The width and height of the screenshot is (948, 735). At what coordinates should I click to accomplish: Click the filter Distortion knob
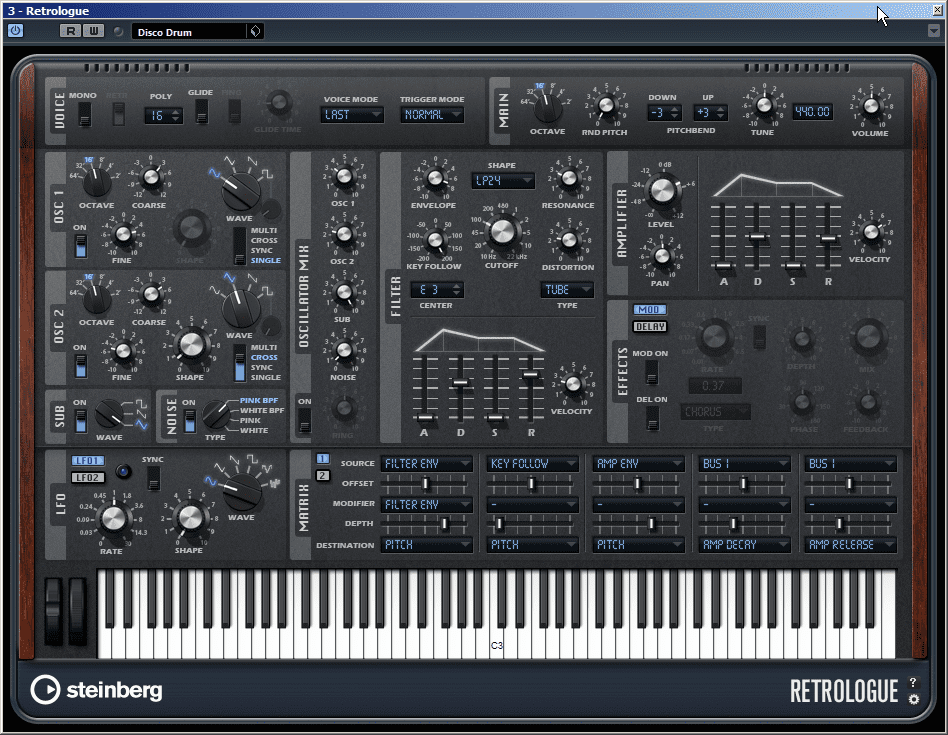click(568, 240)
